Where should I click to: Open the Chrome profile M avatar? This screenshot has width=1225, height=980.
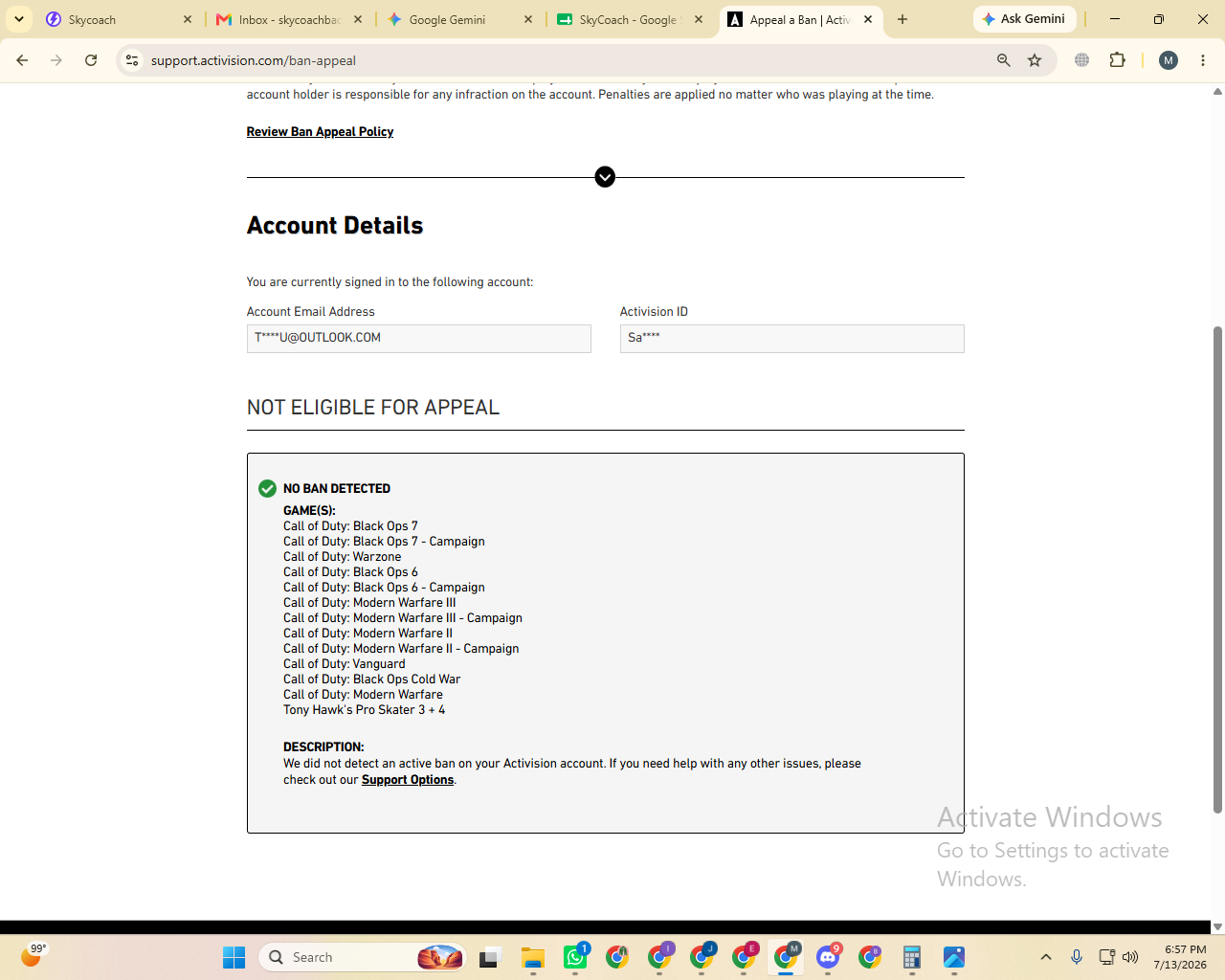[1169, 60]
